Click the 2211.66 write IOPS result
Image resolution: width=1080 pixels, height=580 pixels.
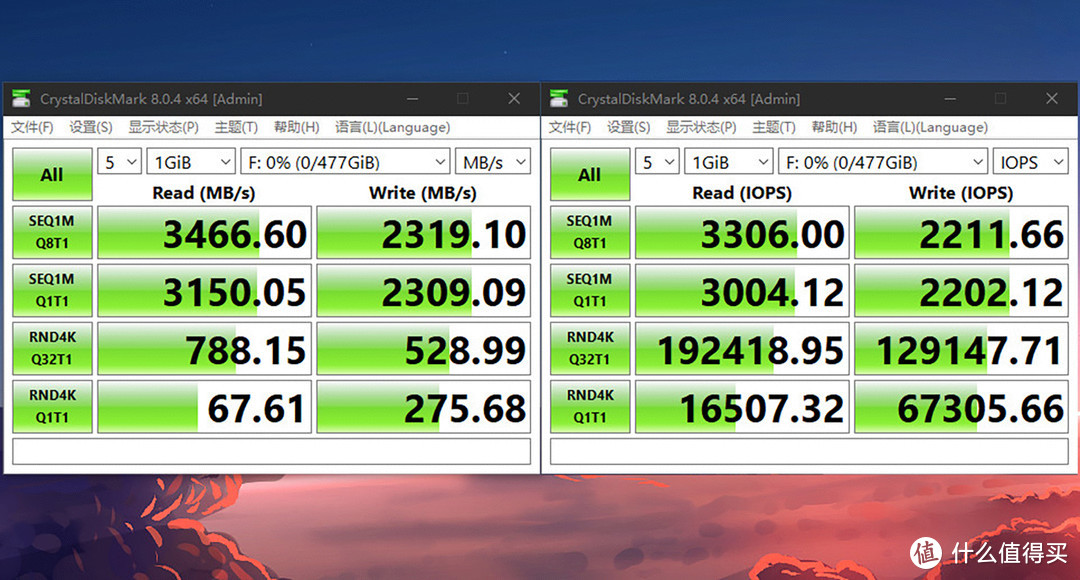[x=962, y=233]
